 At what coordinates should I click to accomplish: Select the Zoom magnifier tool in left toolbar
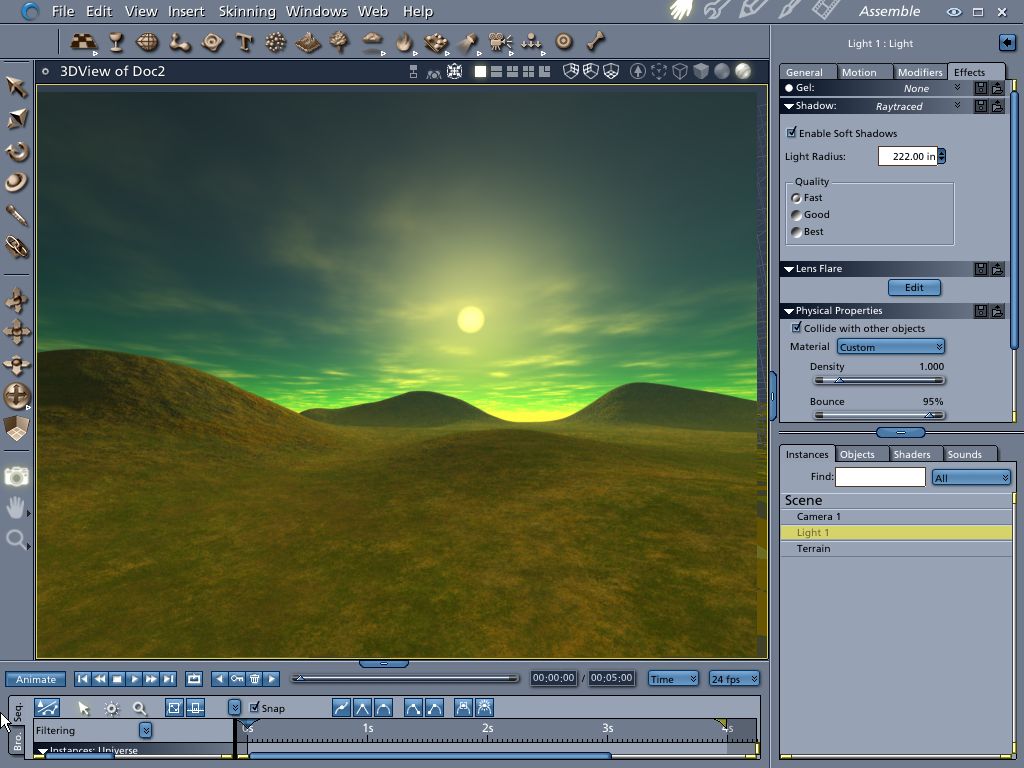tap(16, 540)
